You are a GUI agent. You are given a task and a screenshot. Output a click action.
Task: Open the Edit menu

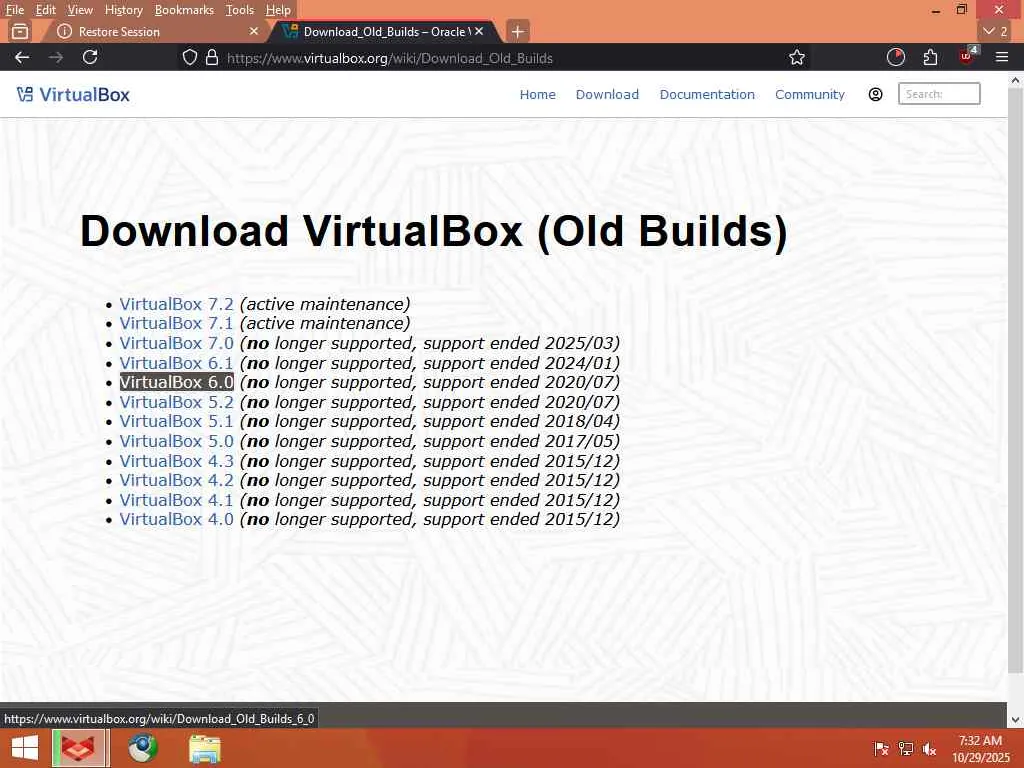coord(45,10)
